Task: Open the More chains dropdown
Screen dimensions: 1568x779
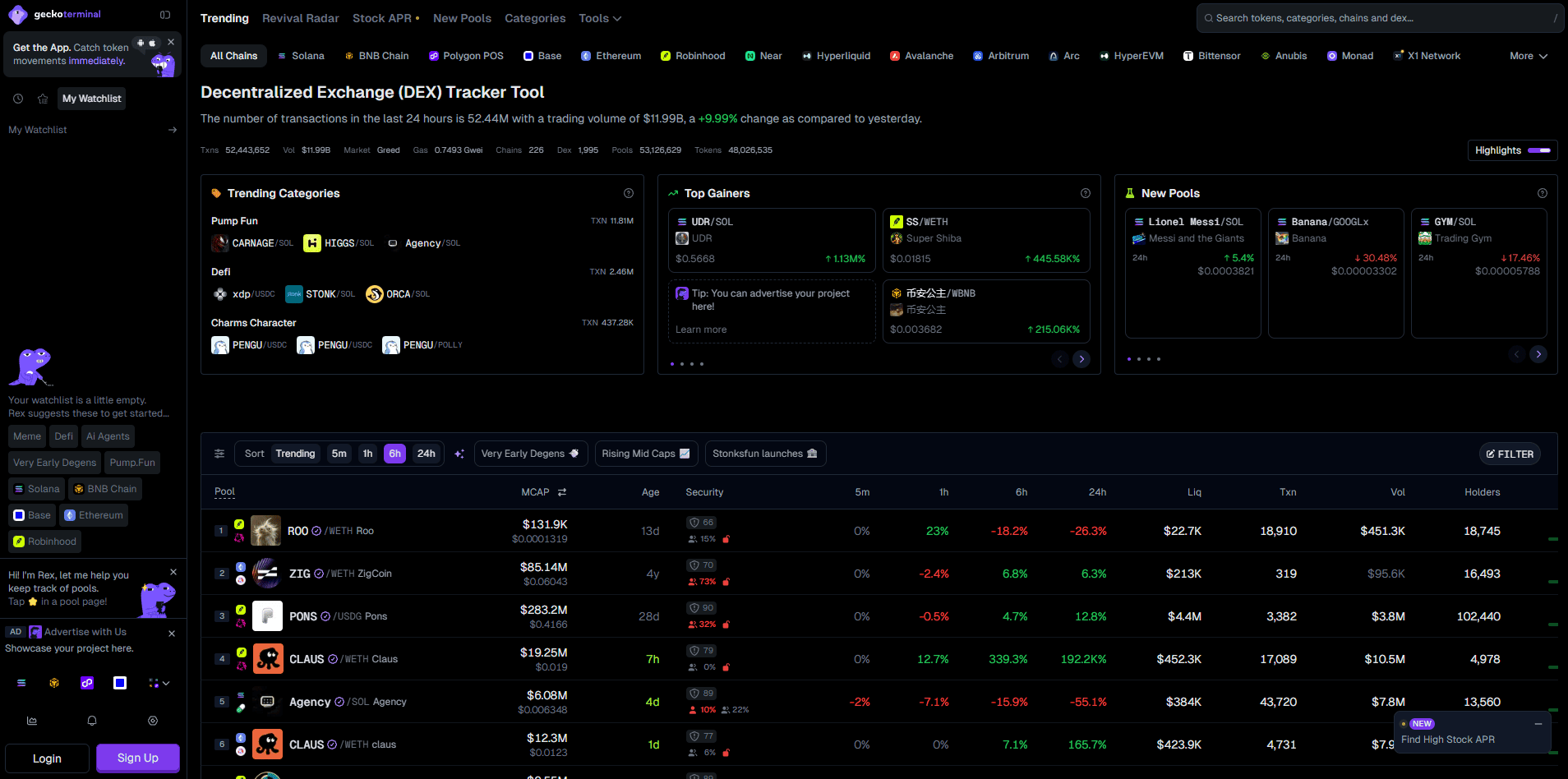Action: pos(1529,56)
